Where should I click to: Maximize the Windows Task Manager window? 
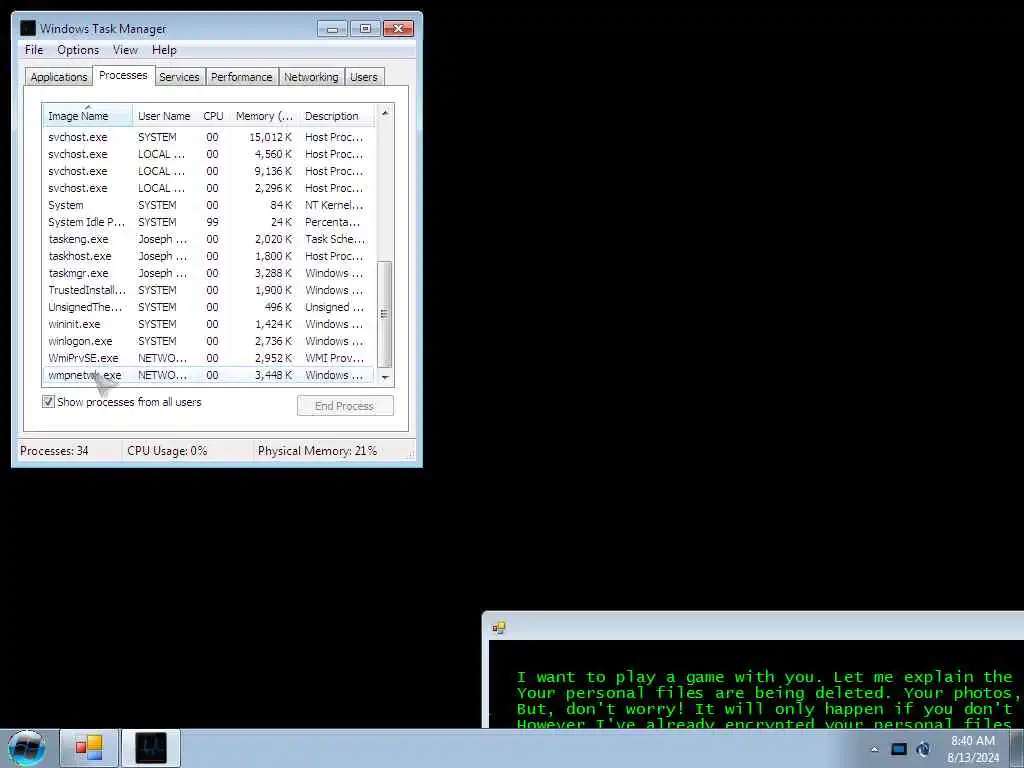[x=365, y=29]
